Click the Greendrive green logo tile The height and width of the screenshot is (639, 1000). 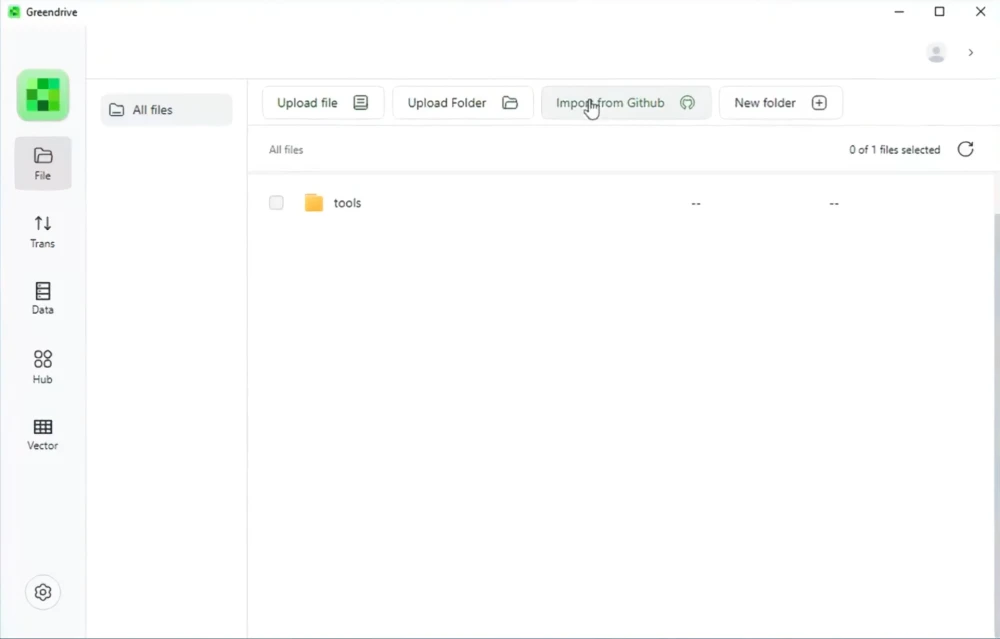pos(43,95)
